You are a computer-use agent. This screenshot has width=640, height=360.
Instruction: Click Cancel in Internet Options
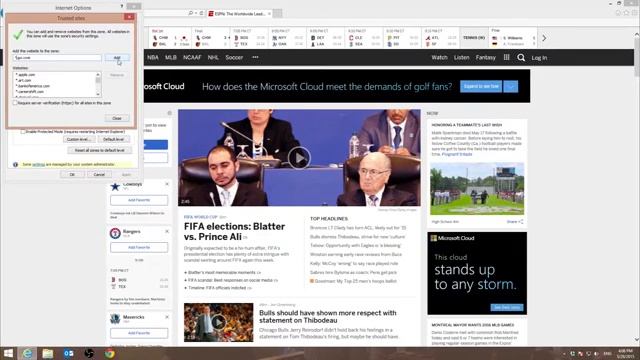[x=99, y=175]
